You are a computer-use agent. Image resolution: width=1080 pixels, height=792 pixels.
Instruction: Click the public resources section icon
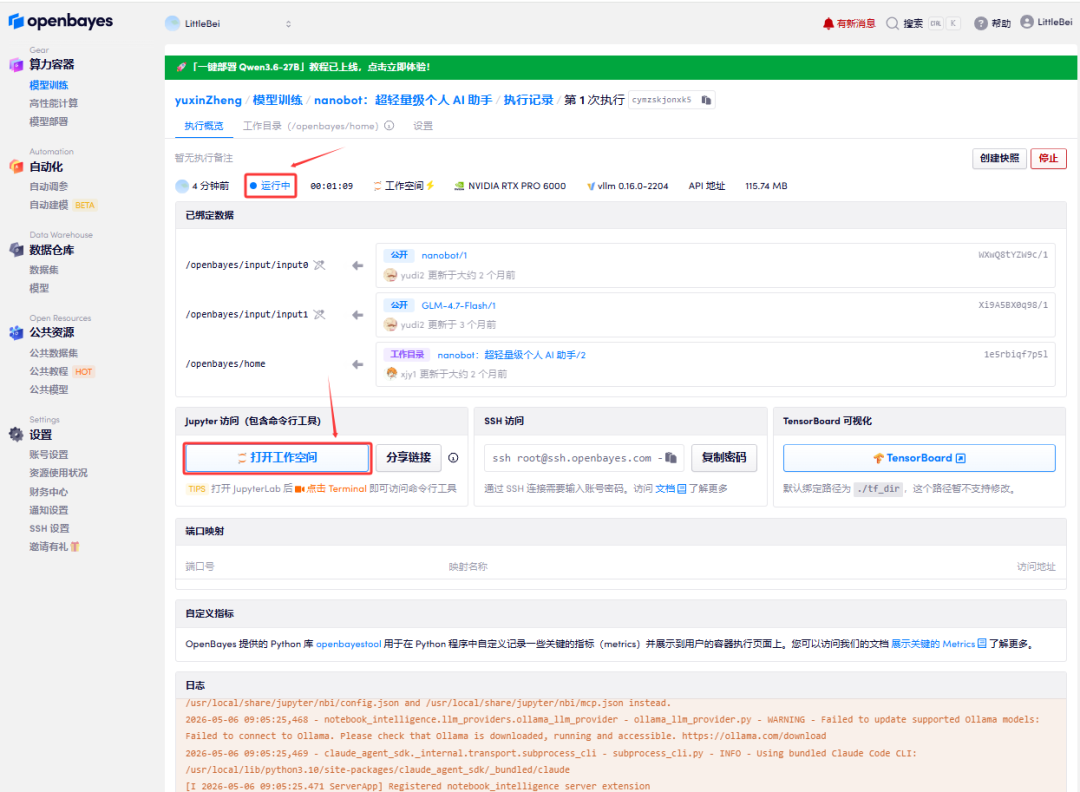(x=16, y=333)
